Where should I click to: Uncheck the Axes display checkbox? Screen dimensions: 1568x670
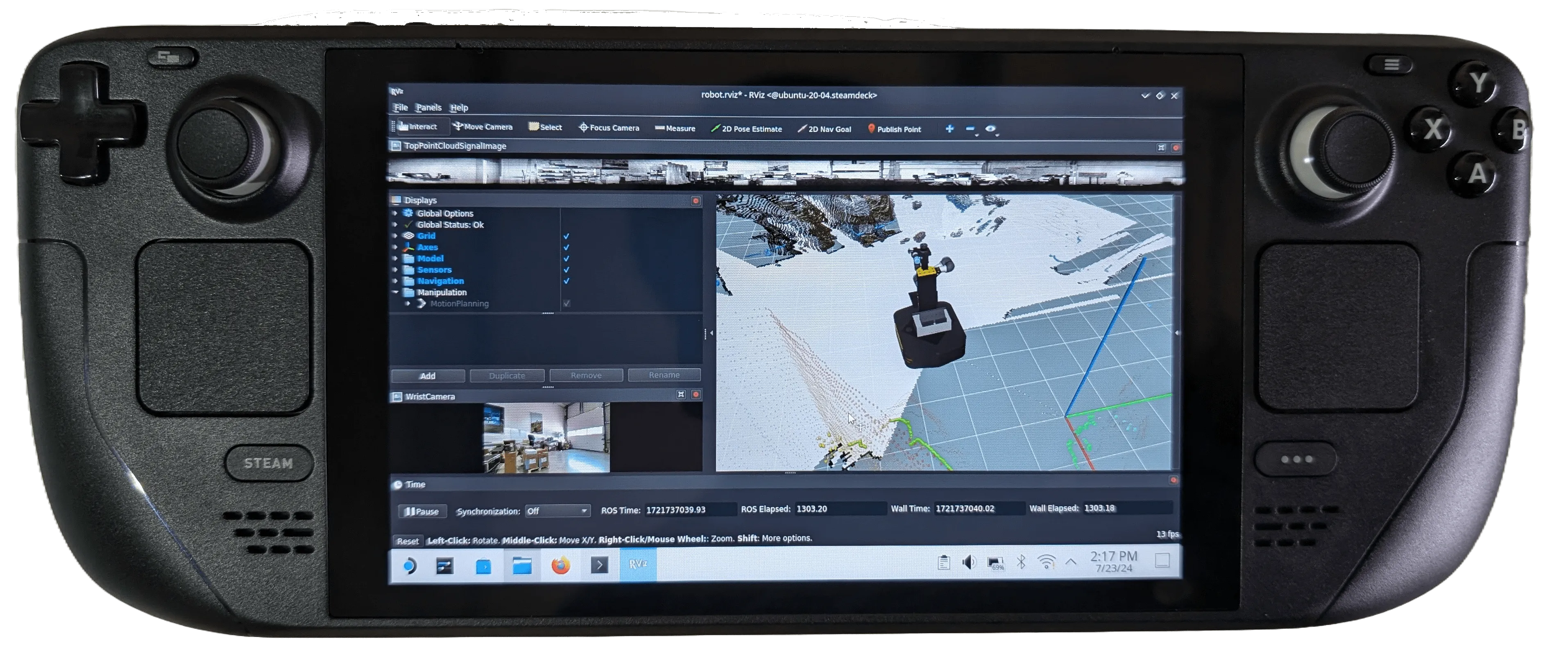(x=566, y=247)
